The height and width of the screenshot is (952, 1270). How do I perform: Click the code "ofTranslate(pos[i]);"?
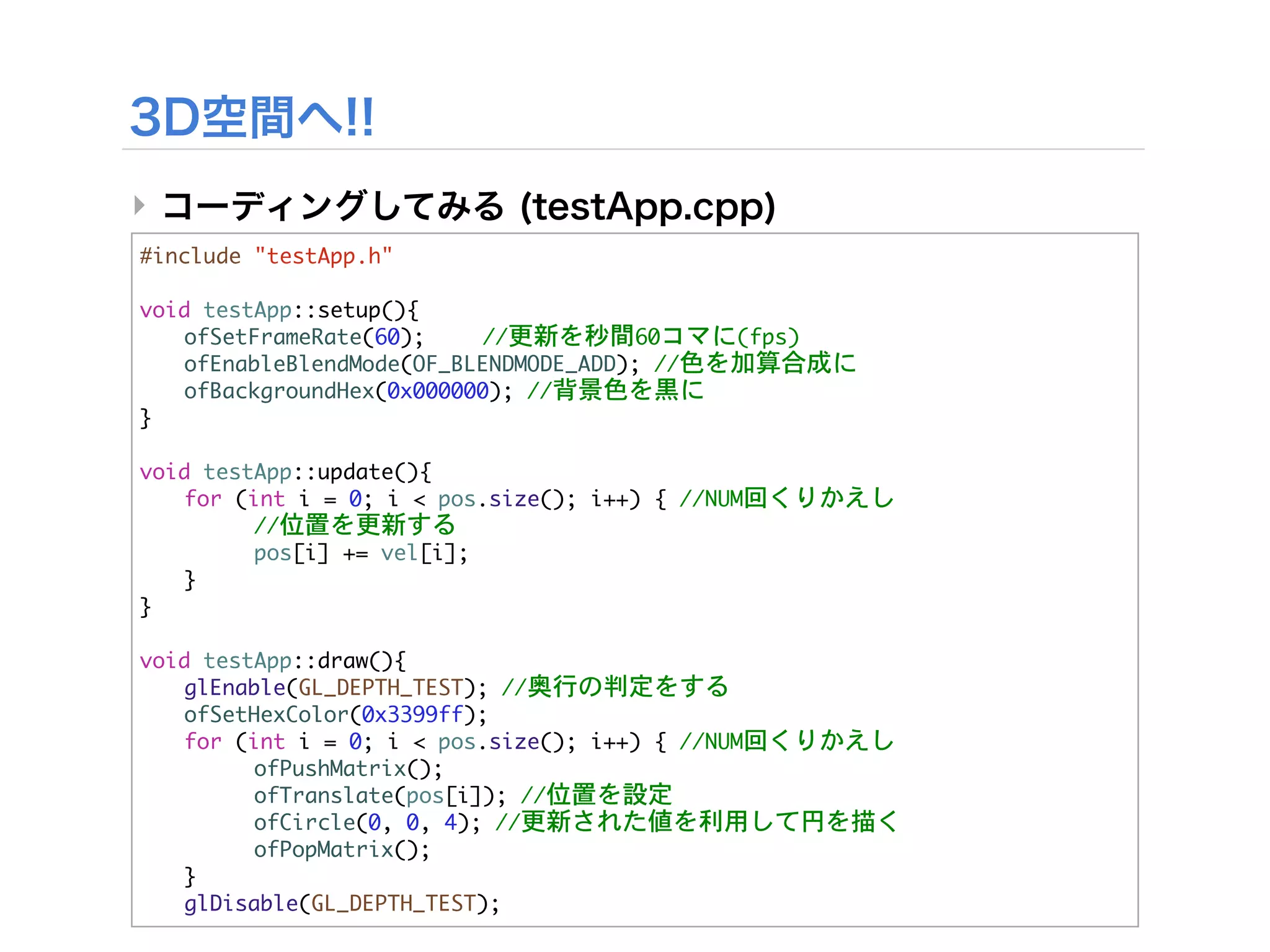pos(380,796)
